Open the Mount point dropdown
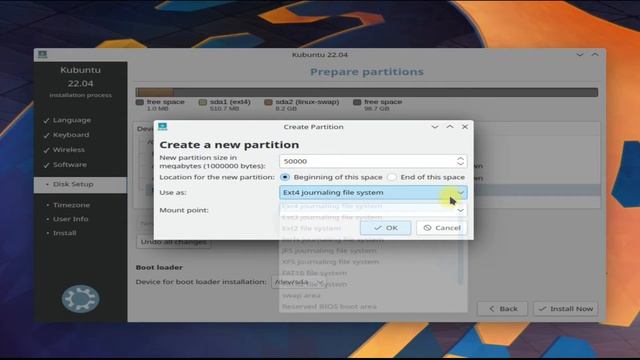This screenshot has height=360, width=640. click(x=373, y=210)
